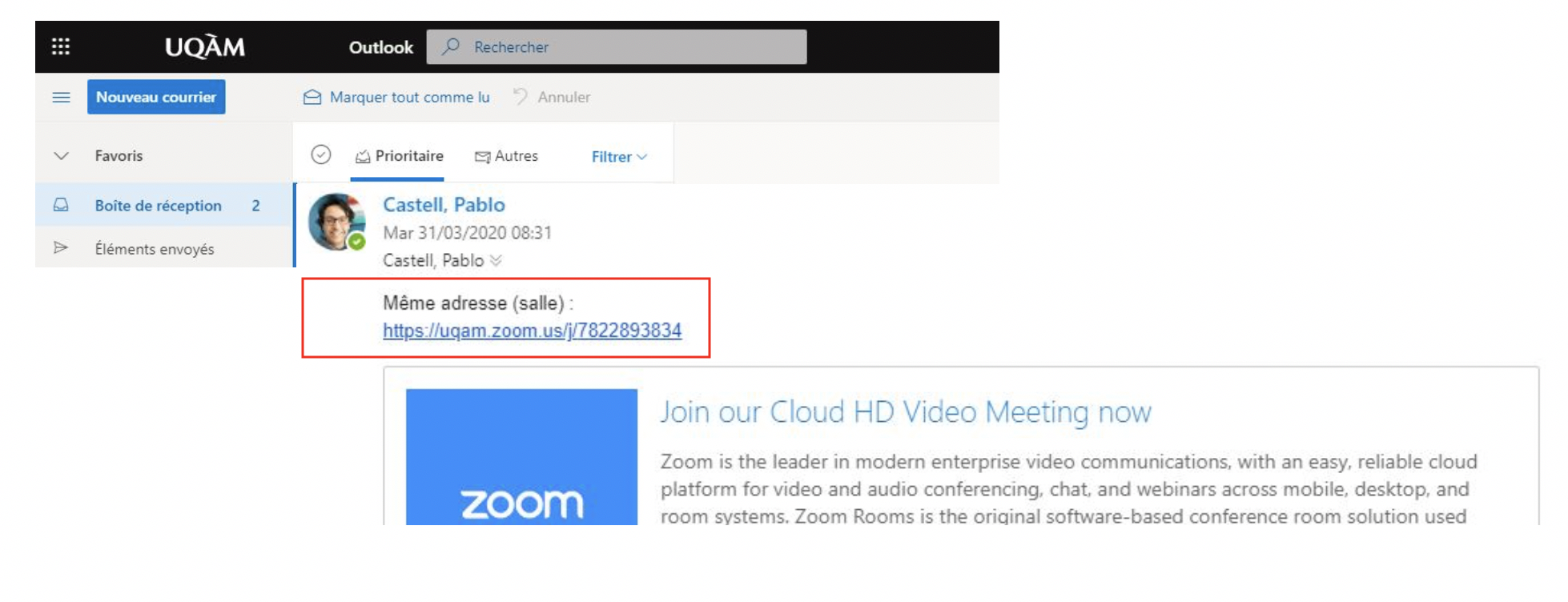Viewport: 1568px width, 602px height.
Task: Click the Autres envelope icon
Action: click(x=482, y=157)
